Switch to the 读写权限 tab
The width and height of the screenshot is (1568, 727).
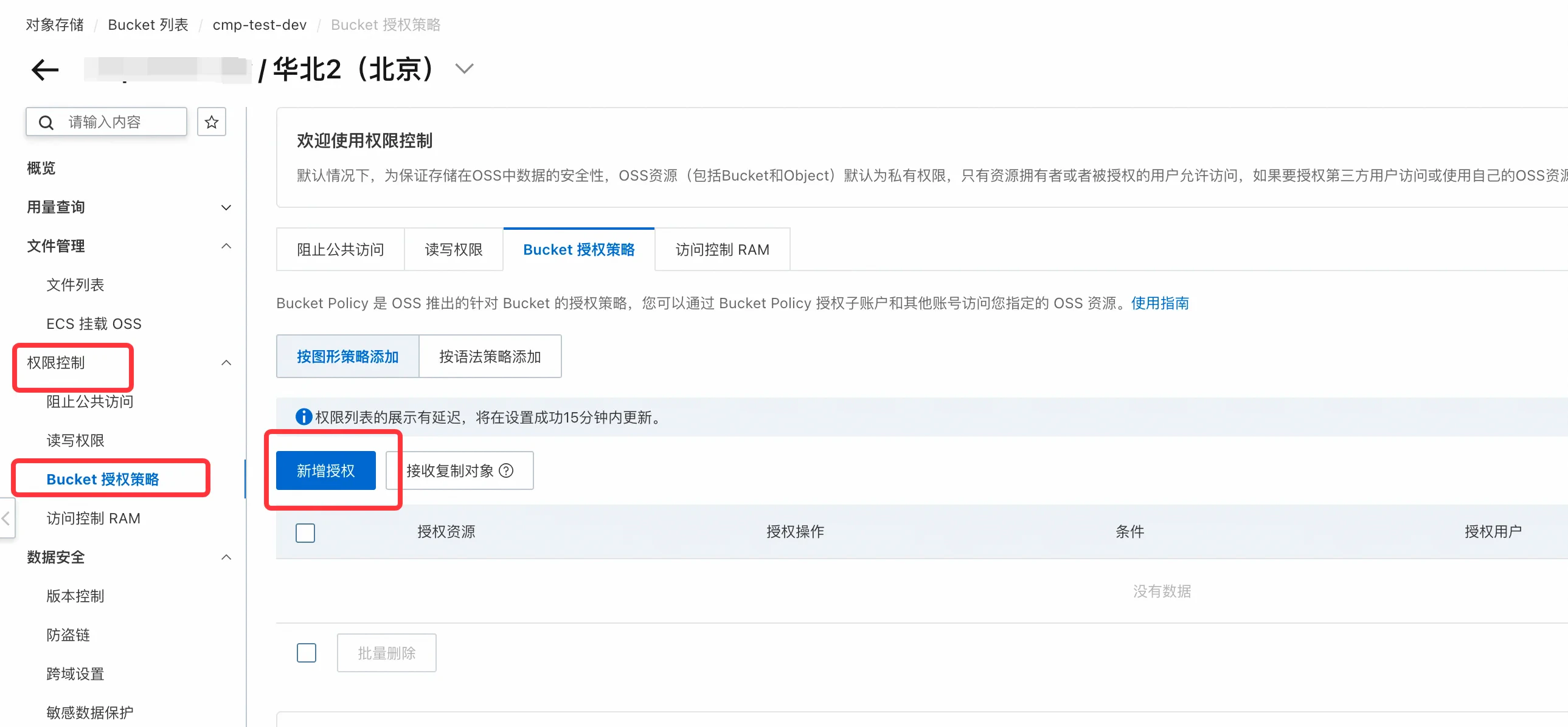click(454, 249)
